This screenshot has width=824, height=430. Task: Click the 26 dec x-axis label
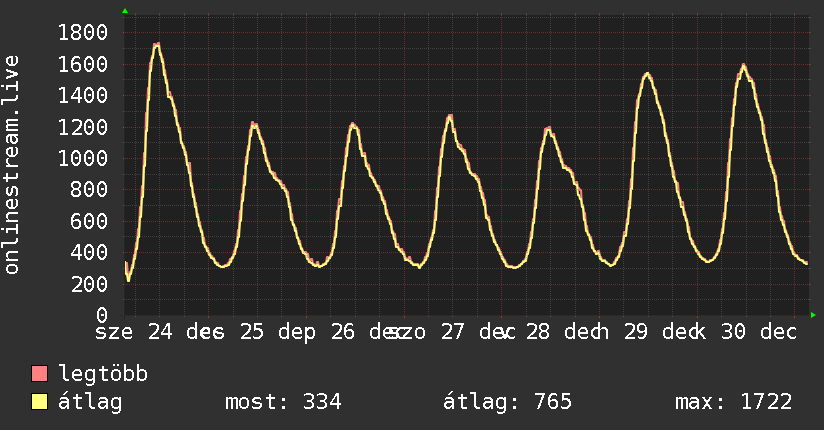369,332
